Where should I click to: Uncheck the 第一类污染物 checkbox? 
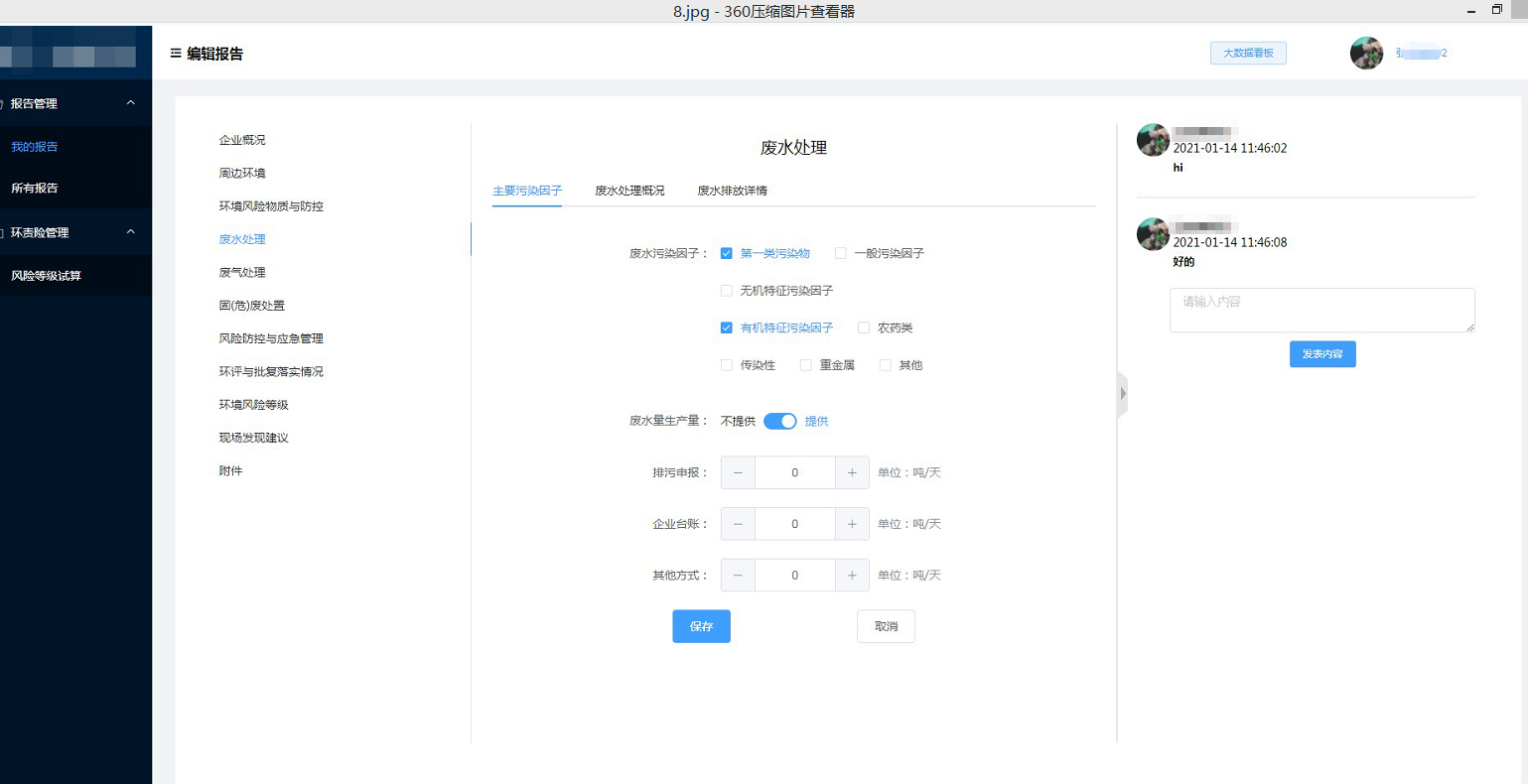coord(727,254)
